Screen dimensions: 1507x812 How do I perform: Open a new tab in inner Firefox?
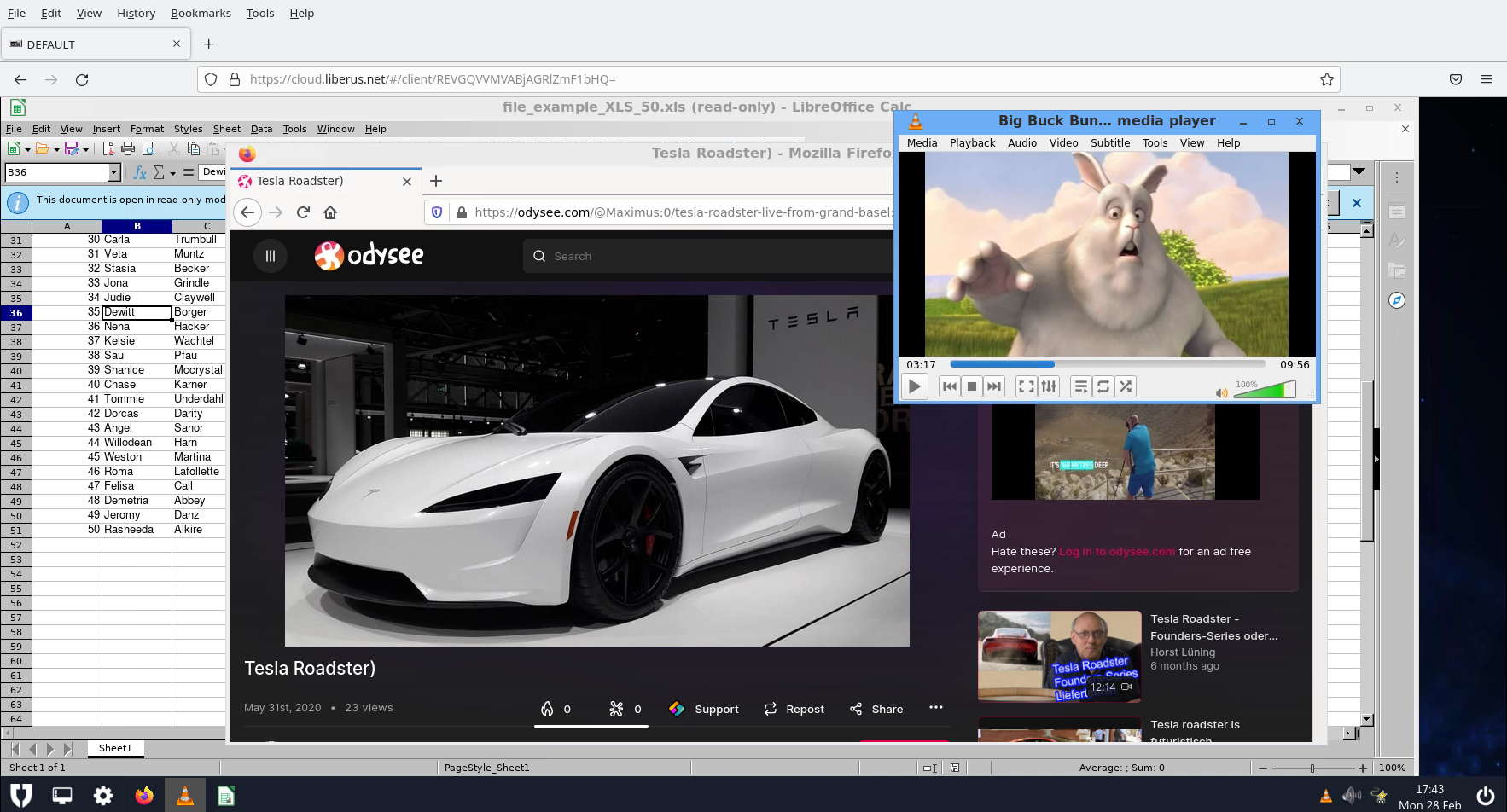pyautogui.click(x=436, y=181)
